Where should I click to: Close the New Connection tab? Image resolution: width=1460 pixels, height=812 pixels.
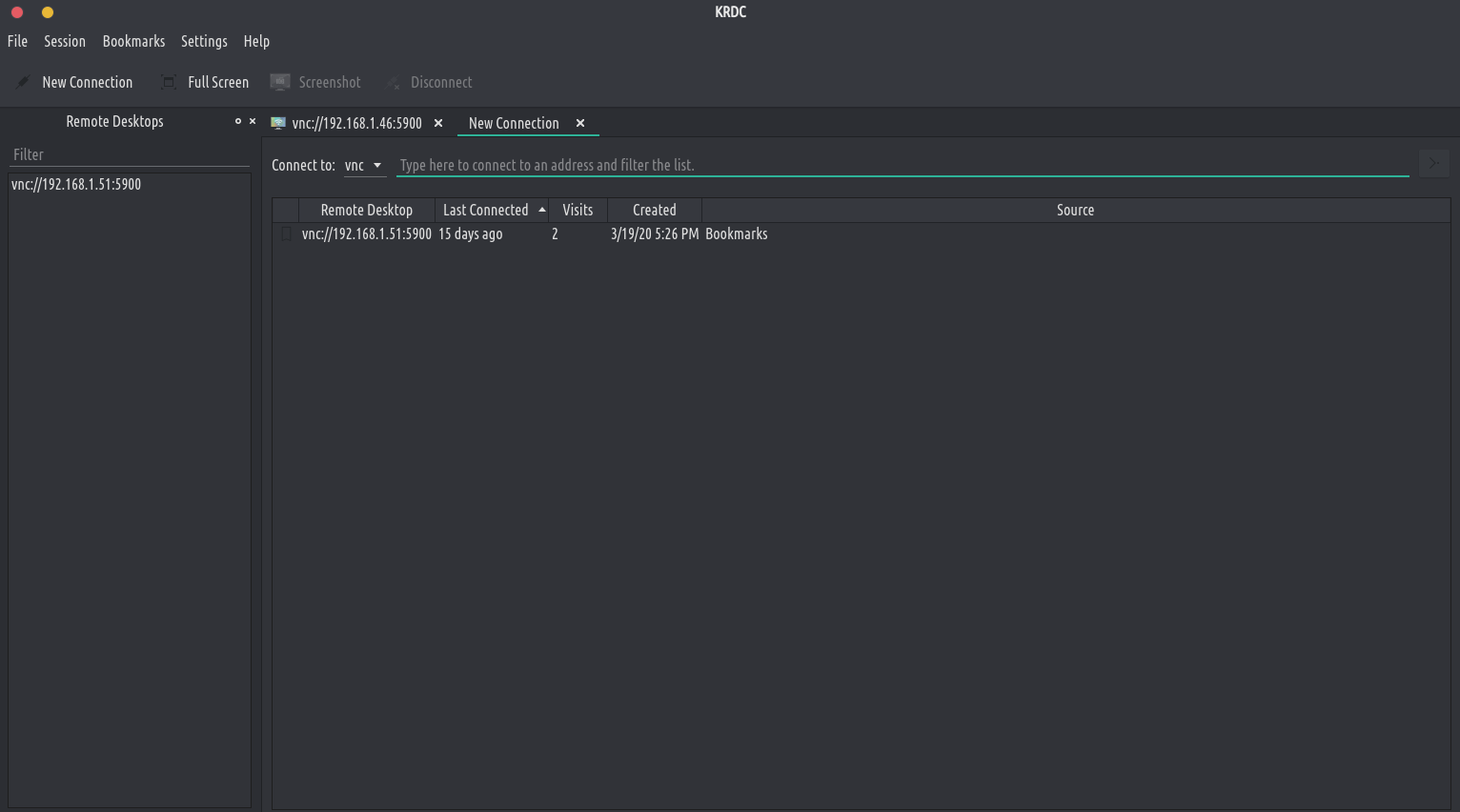click(580, 123)
